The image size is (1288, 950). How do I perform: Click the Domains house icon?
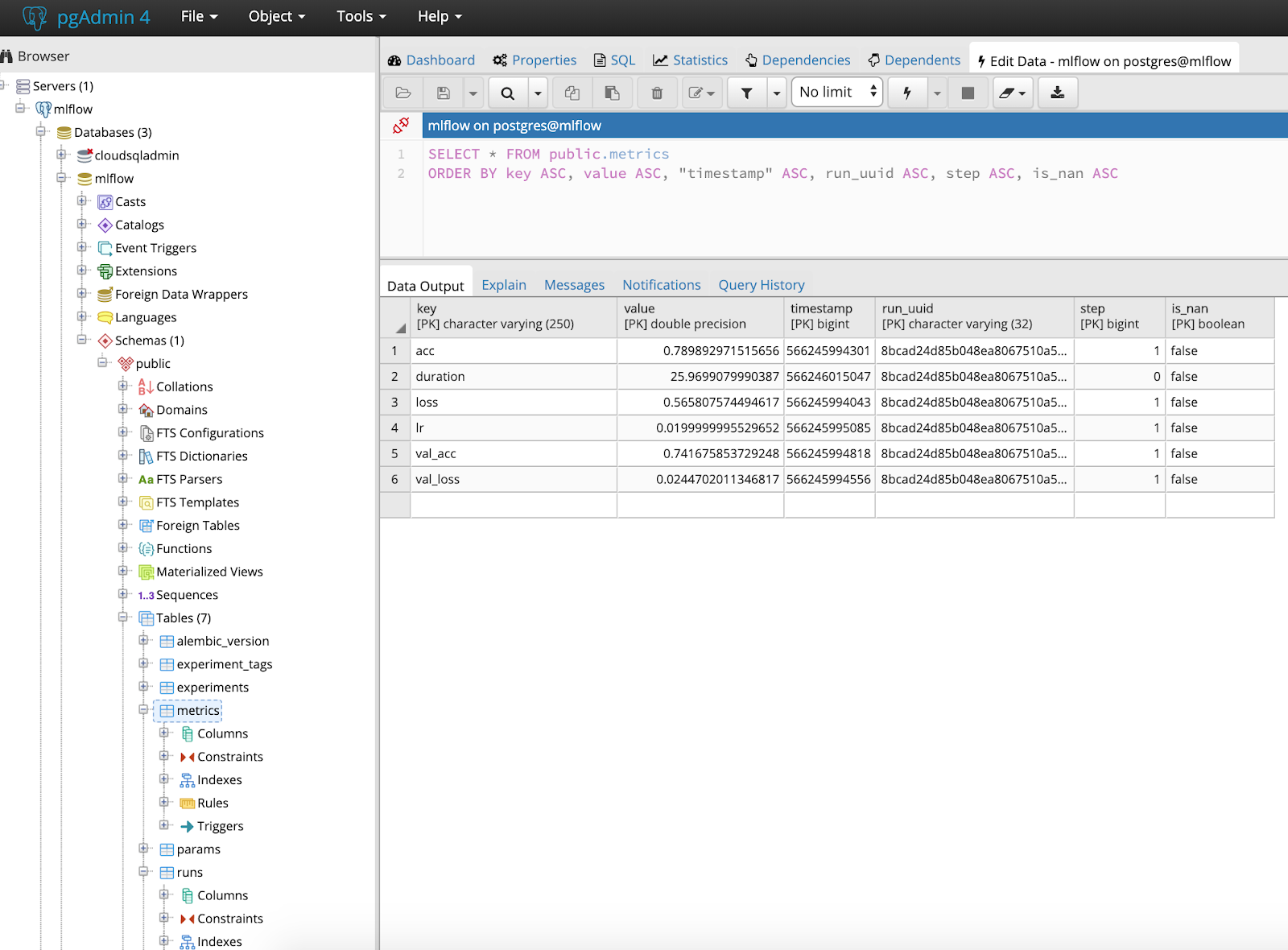146,411
